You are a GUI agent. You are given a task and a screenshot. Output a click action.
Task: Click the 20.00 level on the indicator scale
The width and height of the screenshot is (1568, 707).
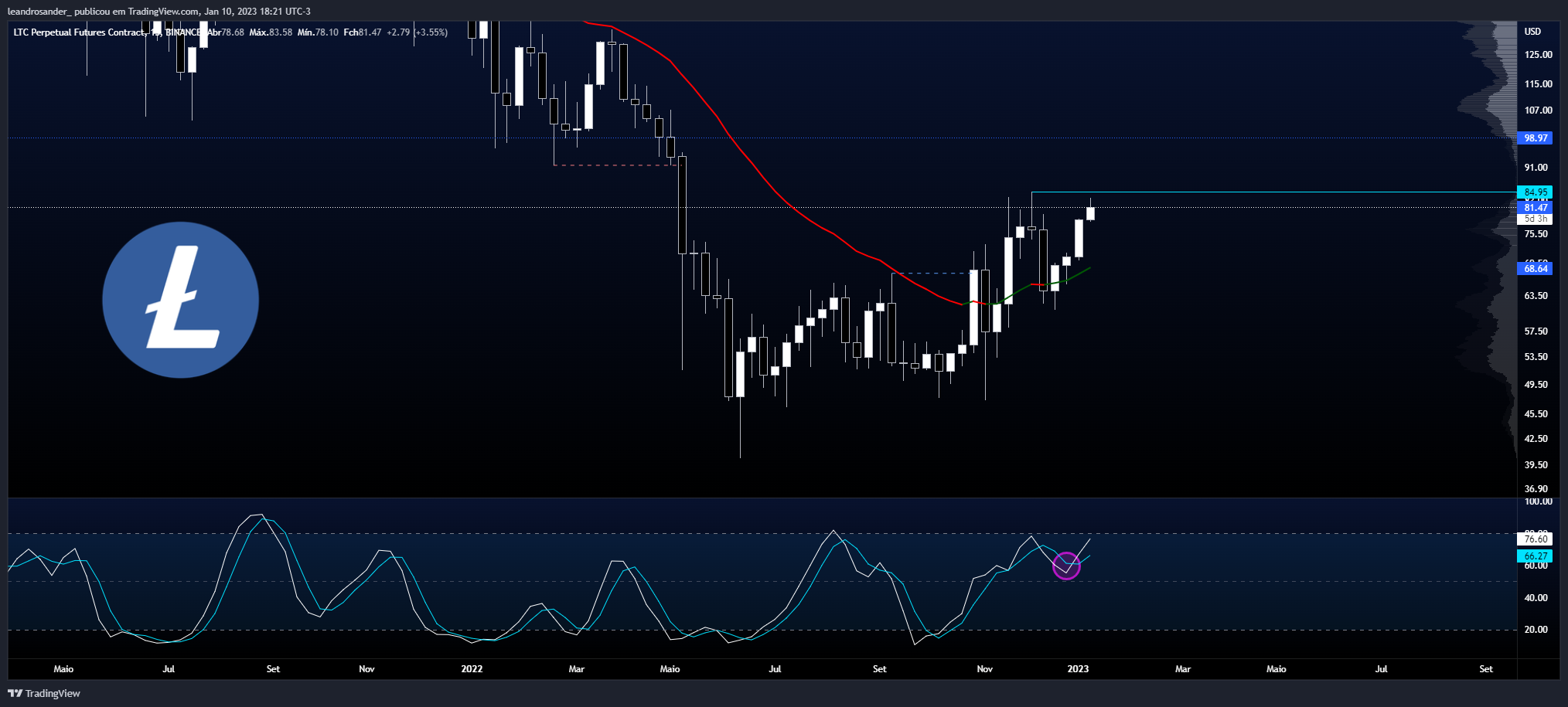point(1536,630)
